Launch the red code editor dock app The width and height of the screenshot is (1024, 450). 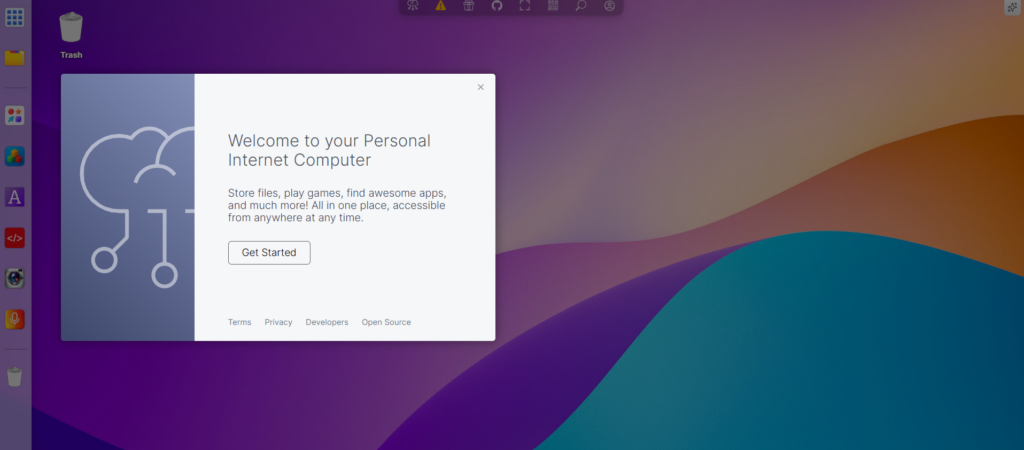pyautogui.click(x=15, y=238)
